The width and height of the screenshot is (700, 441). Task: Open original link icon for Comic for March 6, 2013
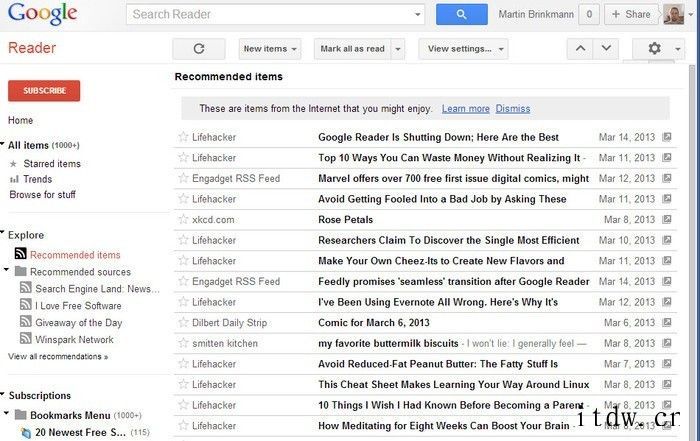coord(667,322)
